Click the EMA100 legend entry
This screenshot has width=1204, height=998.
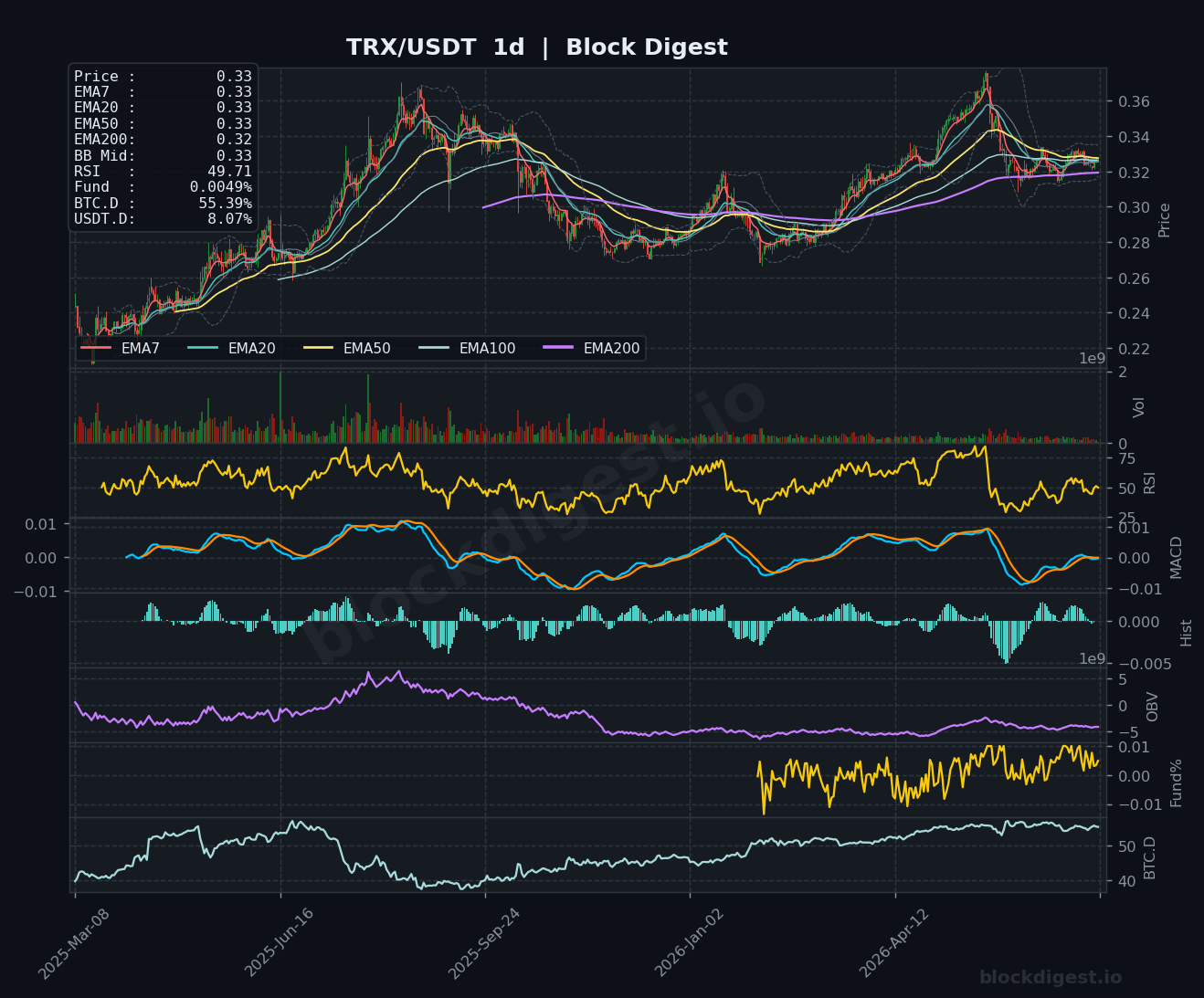tap(467, 349)
